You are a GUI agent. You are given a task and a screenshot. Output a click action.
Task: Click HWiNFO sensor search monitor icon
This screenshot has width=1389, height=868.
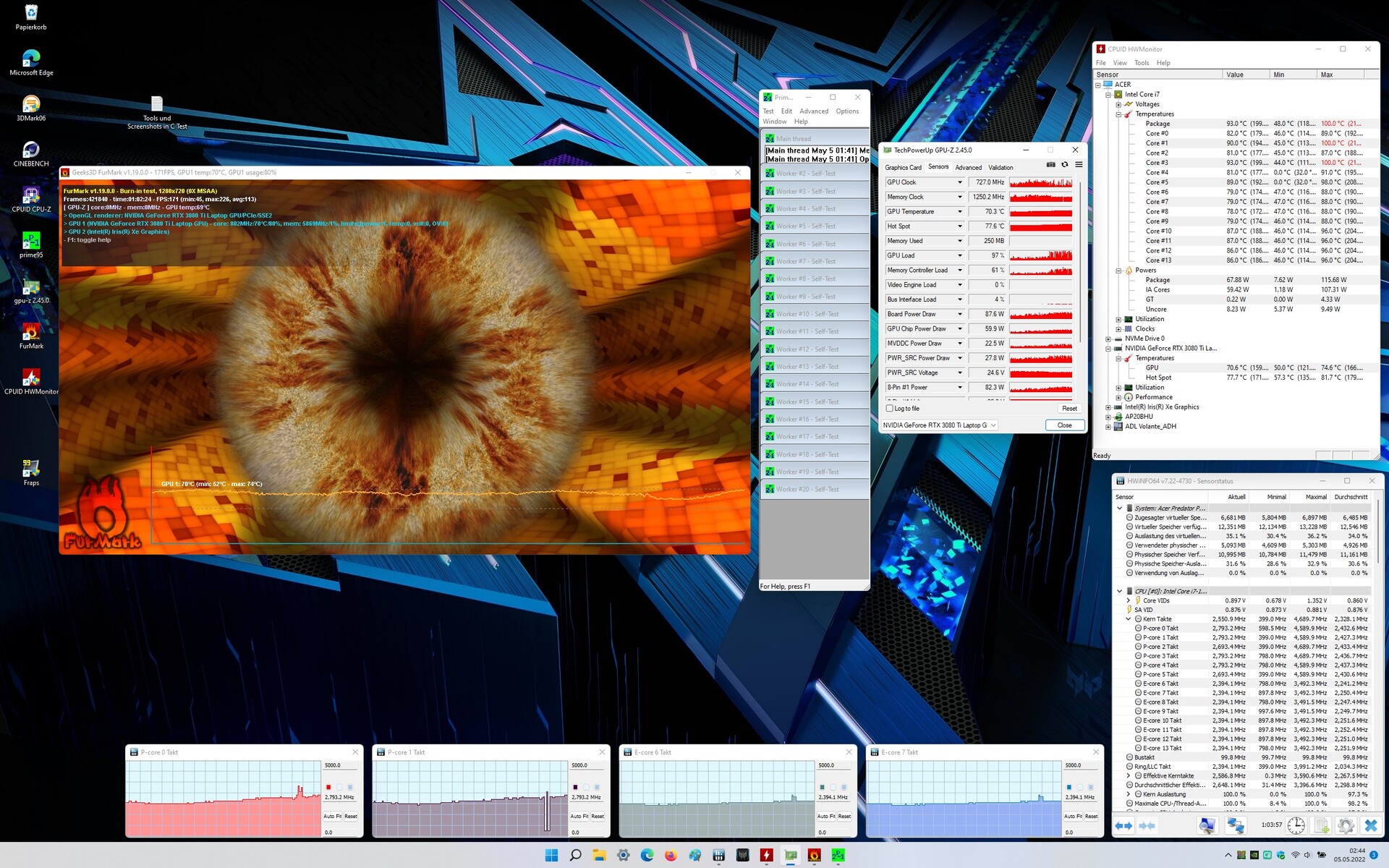[x=1207, y=825]
